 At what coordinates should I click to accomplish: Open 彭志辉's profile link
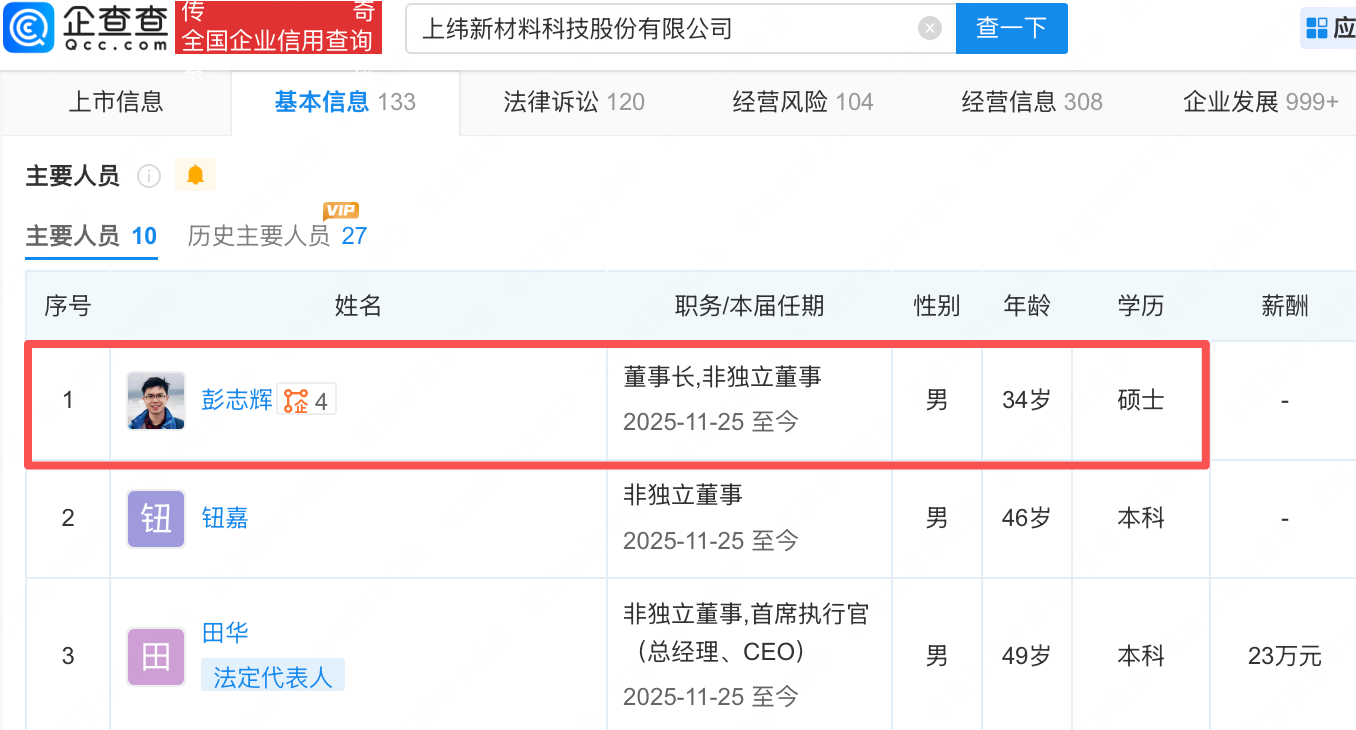pyautogui.click(x=237, y=401)
